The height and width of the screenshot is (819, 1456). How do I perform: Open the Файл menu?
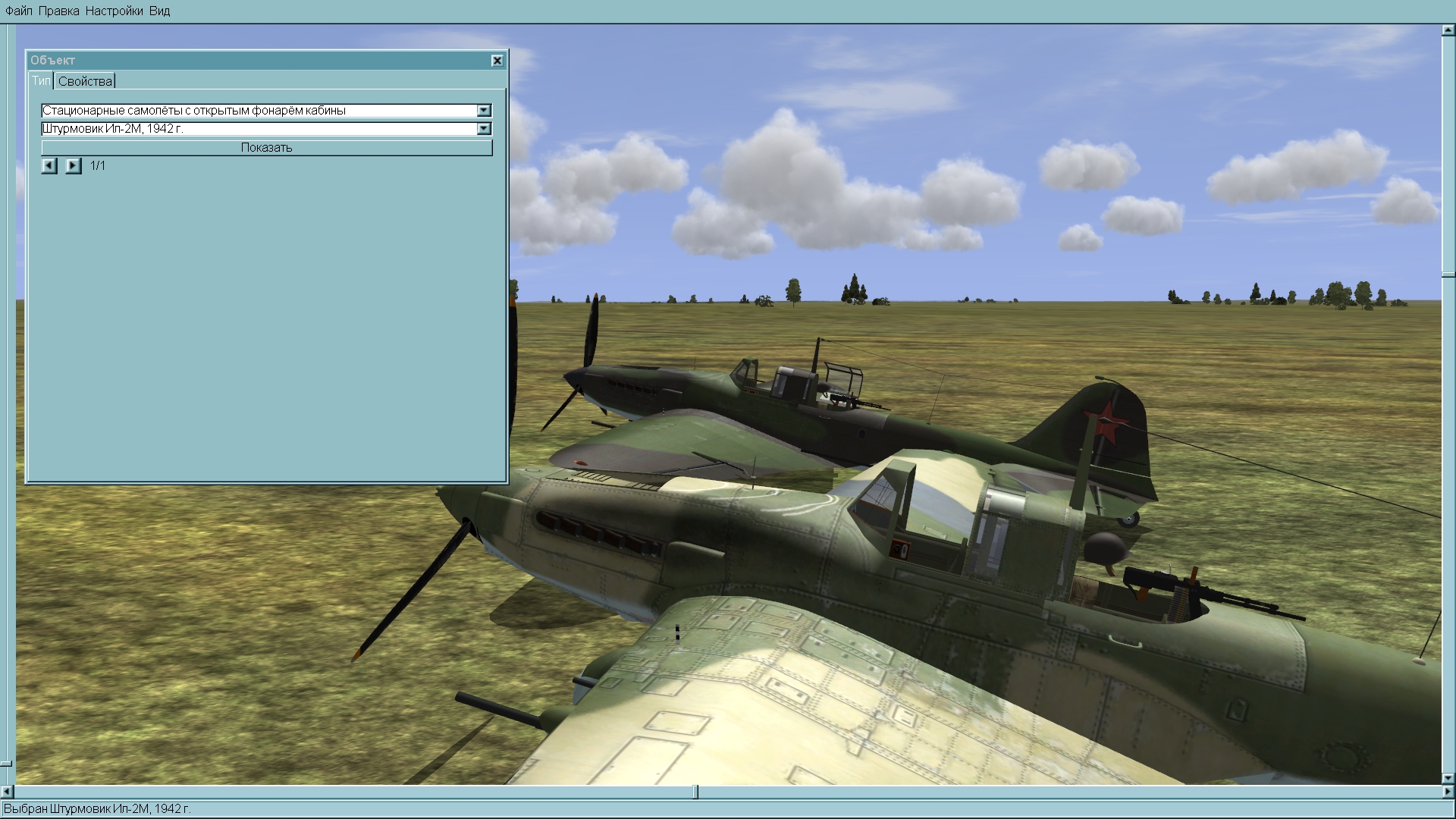(x=18, y=11)
